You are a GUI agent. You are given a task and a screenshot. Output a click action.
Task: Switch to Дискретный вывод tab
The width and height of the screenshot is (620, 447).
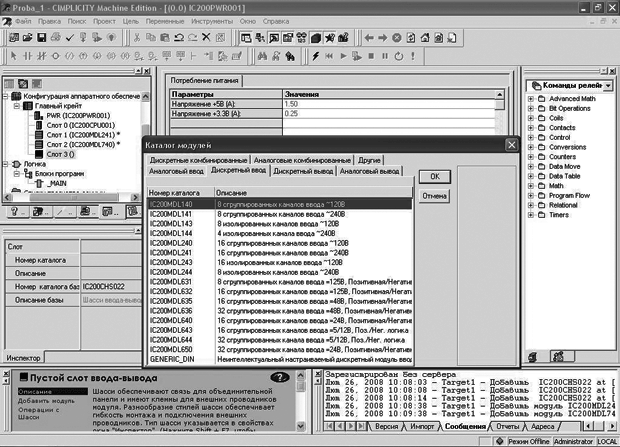click(303, 171)
